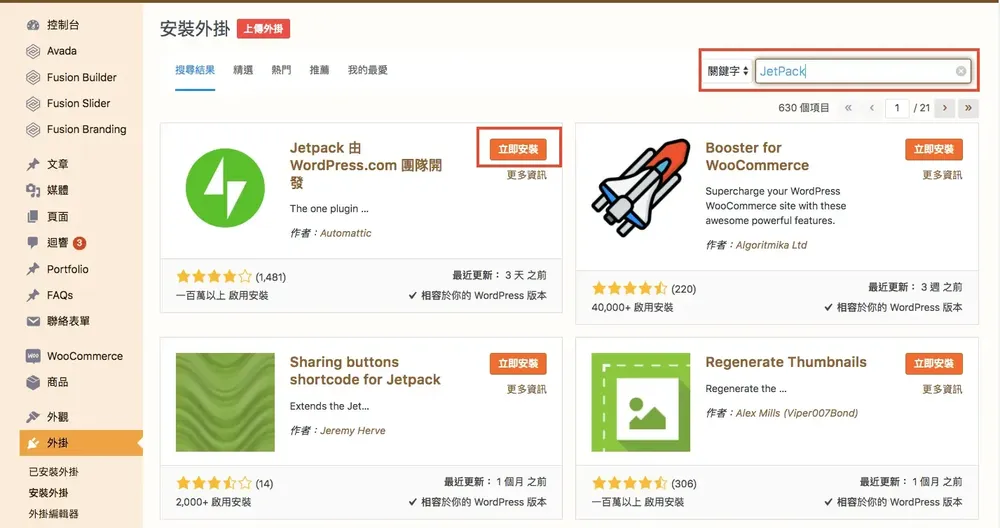The height and width of the screenshot is (528, 1000).
Task: Open the Regenerate Thumbnails title link
Action: 786,362
